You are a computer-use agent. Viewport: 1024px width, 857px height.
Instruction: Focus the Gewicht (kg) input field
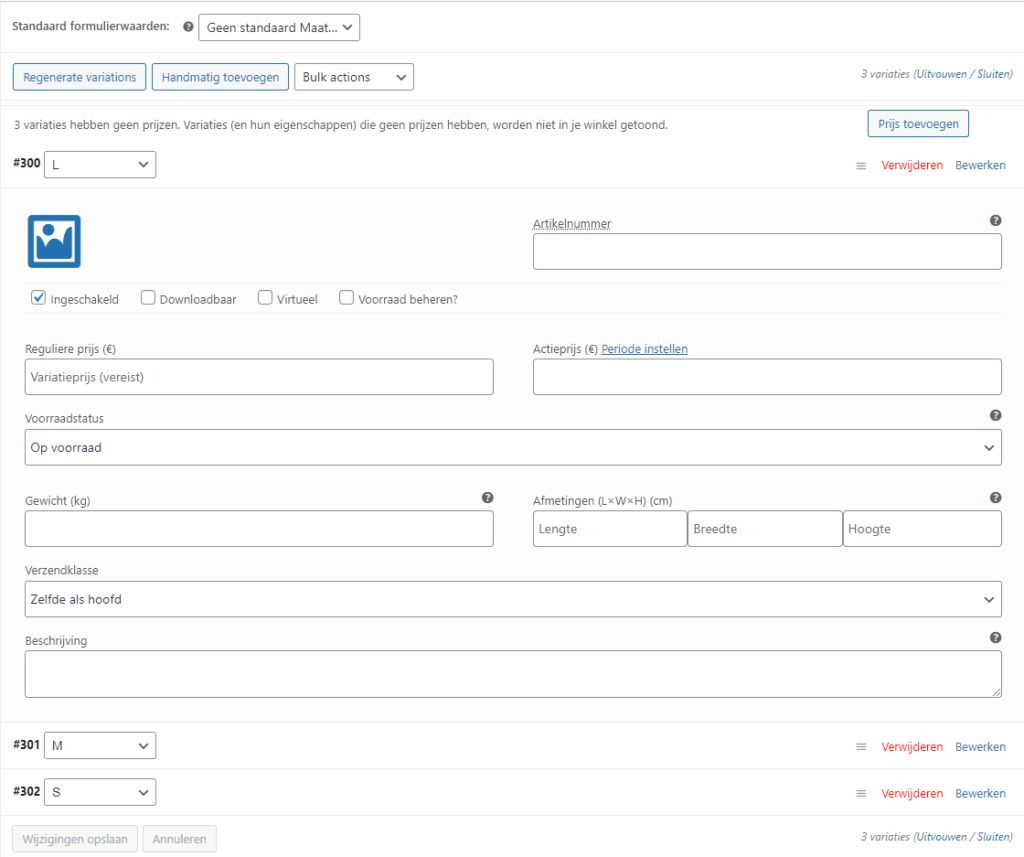(x=259, y=528)
